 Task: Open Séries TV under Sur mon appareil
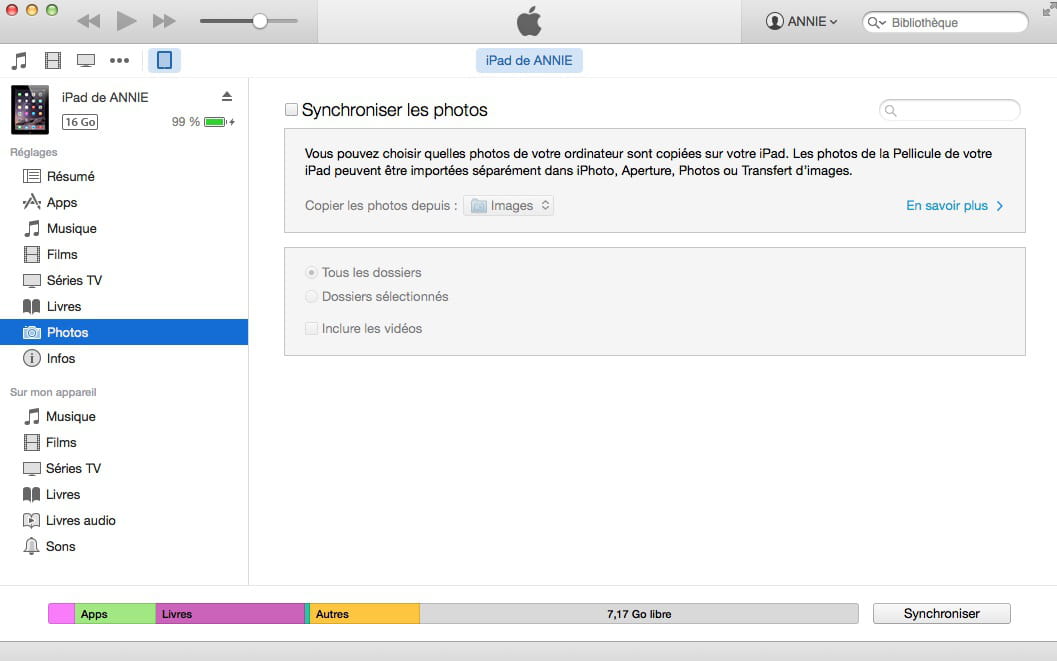click(124, 468)
